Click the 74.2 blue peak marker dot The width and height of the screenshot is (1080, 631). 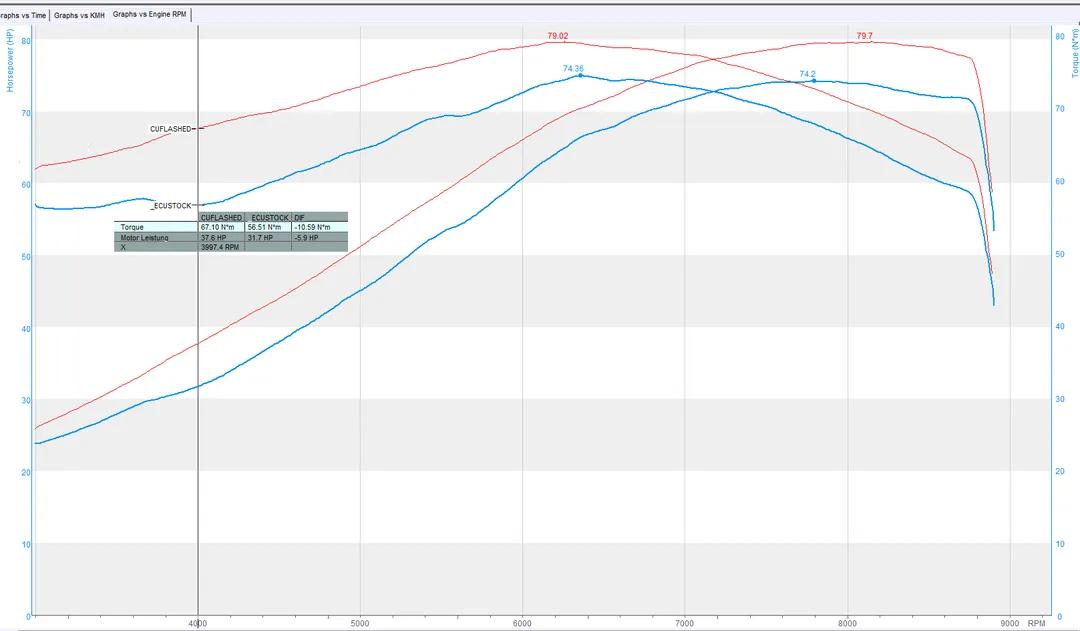tap(814, 81)
